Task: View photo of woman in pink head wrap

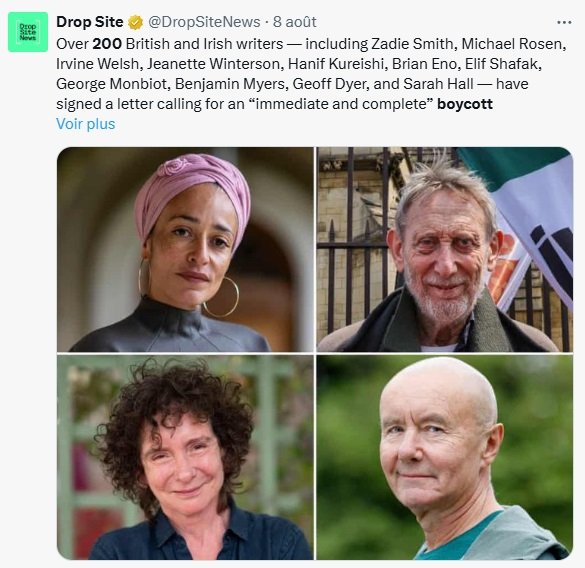Action: 185,249
